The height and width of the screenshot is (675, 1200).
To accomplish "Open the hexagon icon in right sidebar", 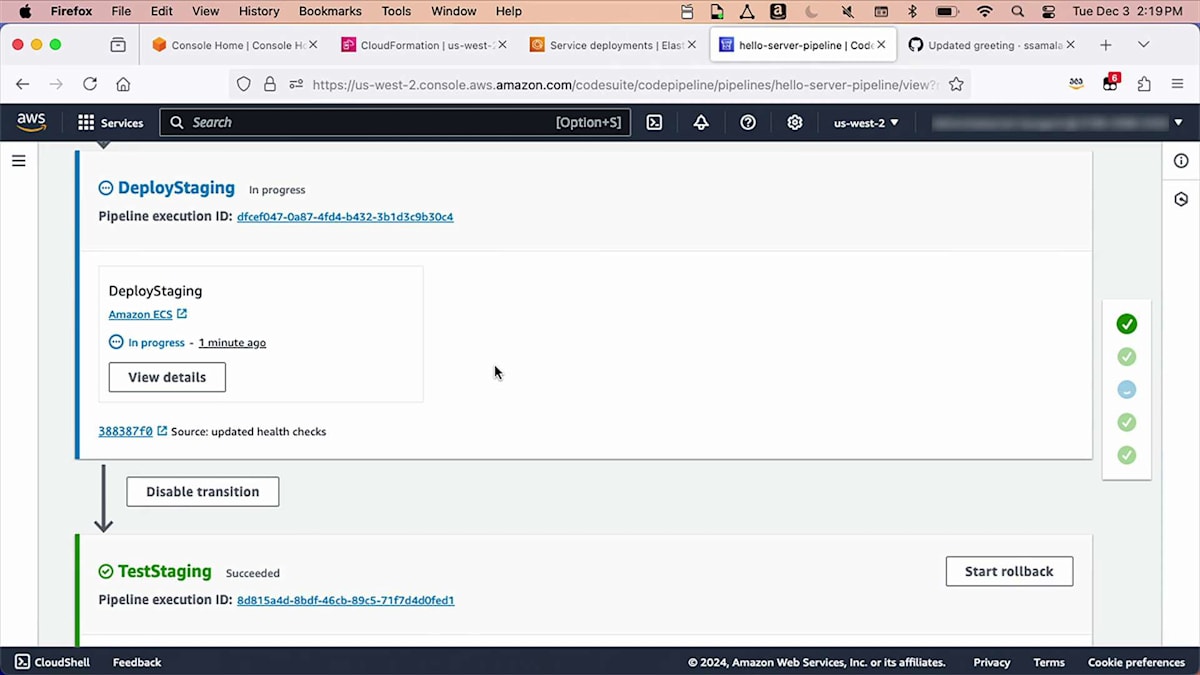I will pyautogui.click(x=1181, y=199).
